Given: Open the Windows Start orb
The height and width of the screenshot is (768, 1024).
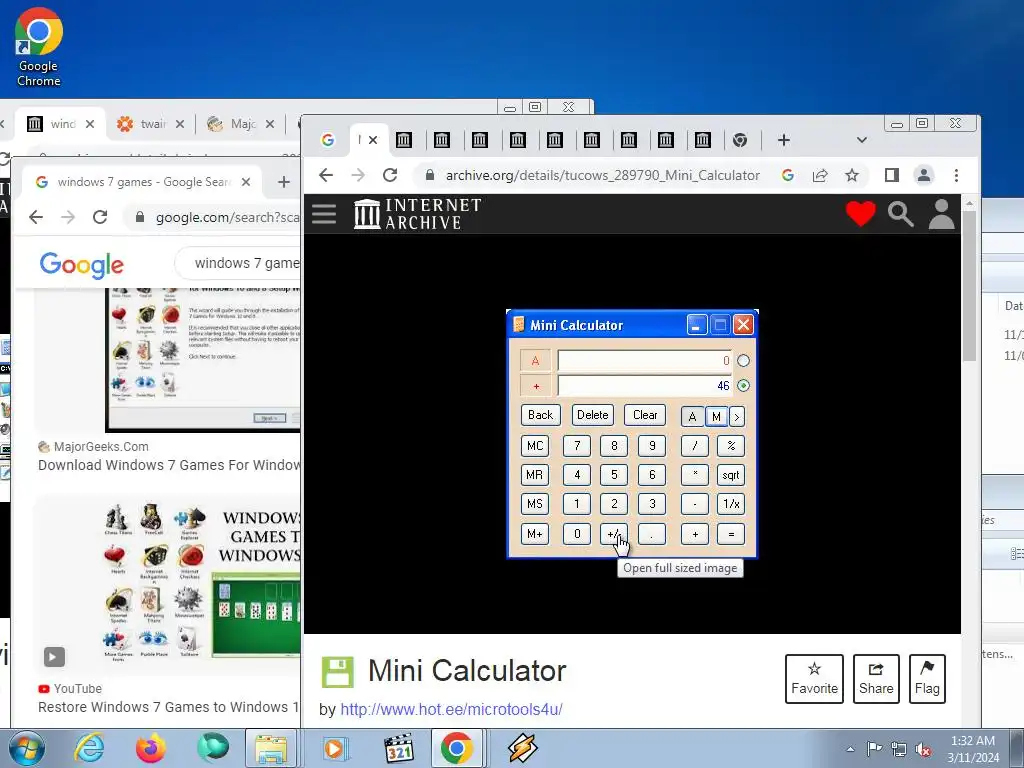Looking at the screenshot, I should pyautogui.click(x=27, y=748).
